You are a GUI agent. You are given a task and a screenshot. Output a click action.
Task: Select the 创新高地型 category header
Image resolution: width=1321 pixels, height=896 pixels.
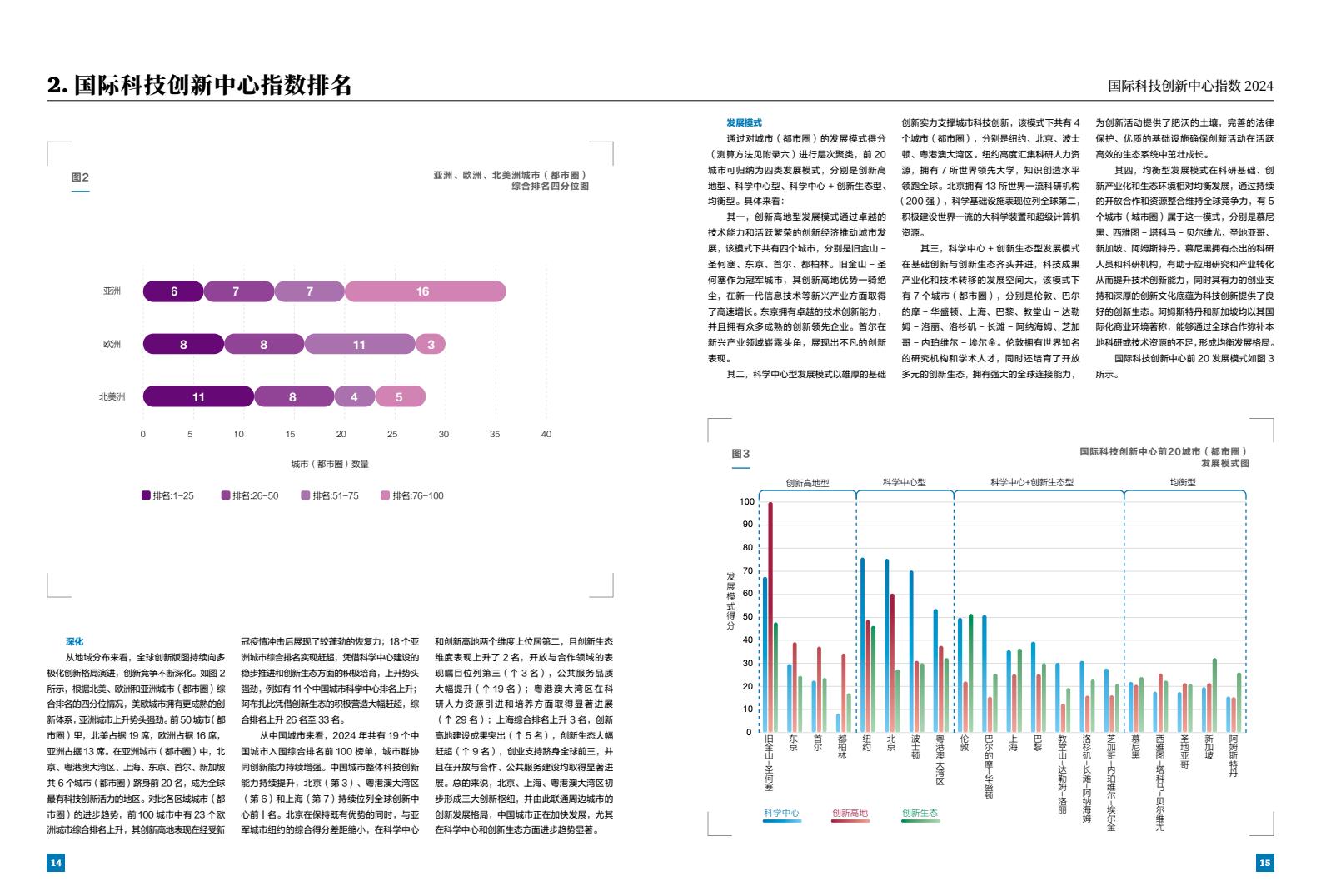point(807,483)
